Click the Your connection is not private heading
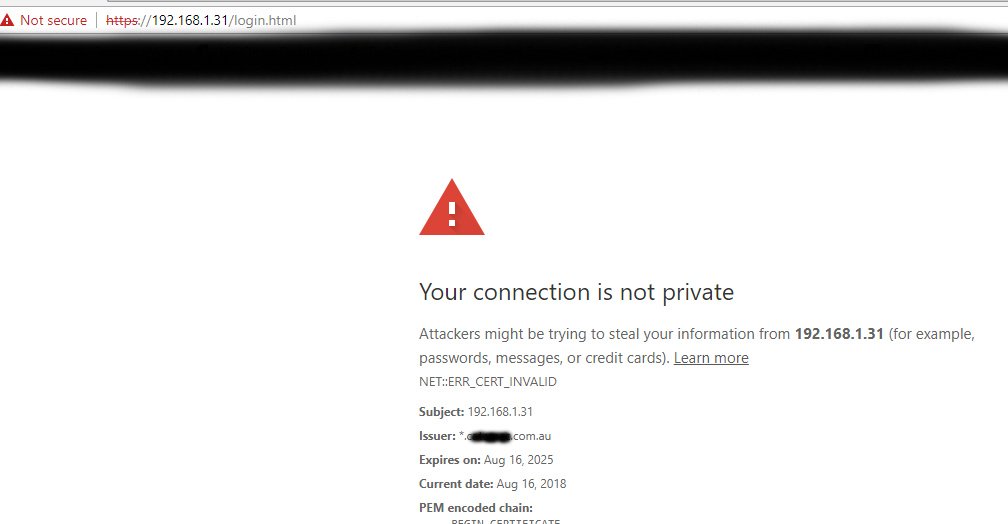This screenshot has height=524, width=1008. click(x=576, y=292)
